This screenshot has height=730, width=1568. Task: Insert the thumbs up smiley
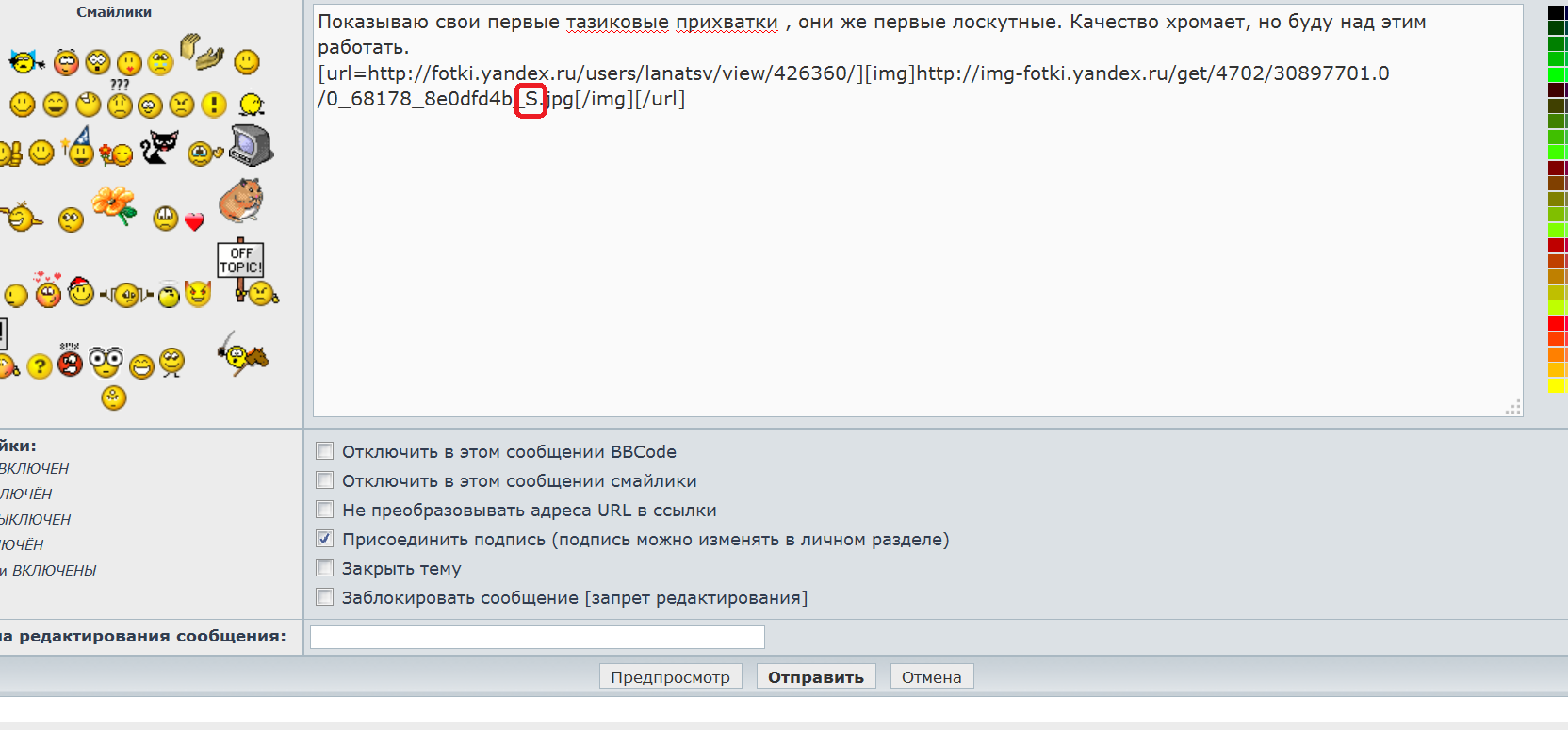point(10,153)
